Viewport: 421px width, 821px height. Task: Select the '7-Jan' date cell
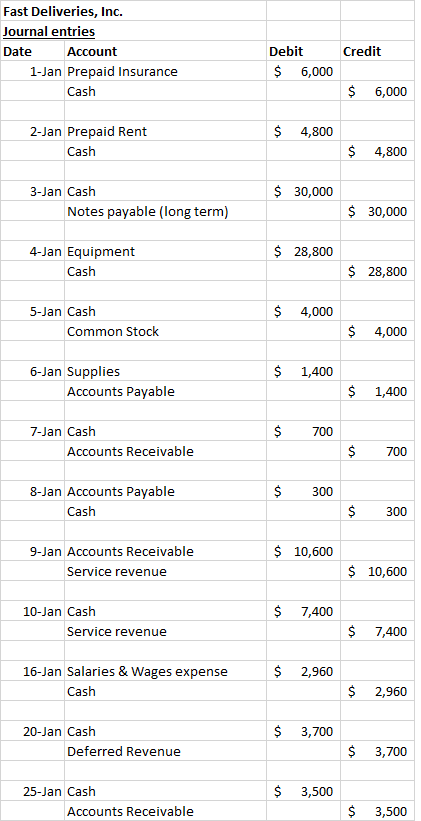click(33, 431)
